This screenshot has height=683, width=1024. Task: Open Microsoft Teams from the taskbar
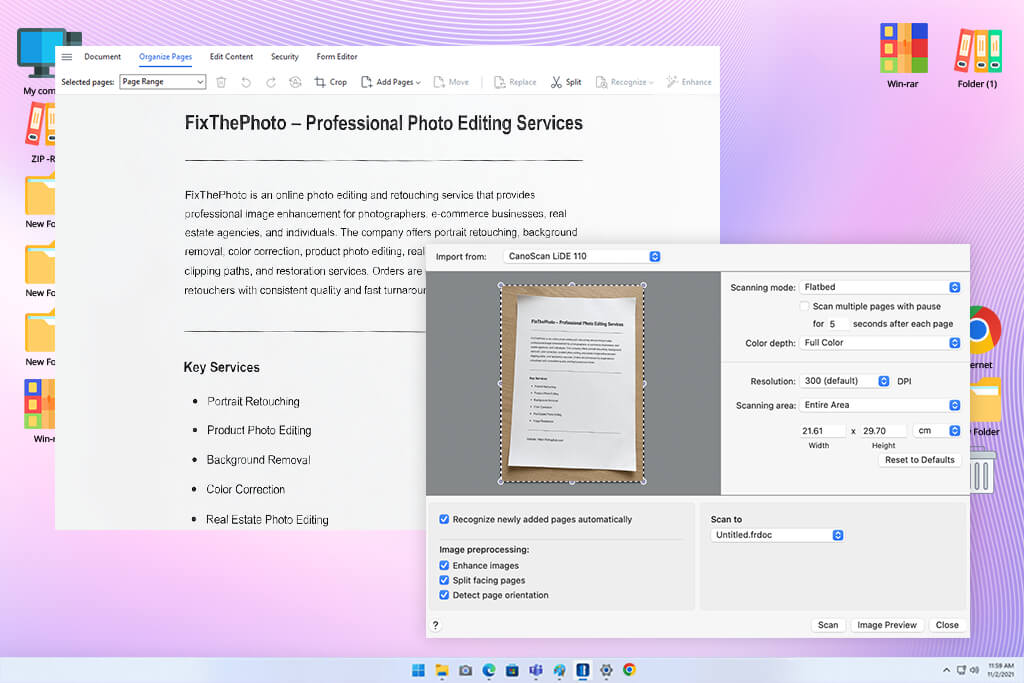[x=536, y=670]
